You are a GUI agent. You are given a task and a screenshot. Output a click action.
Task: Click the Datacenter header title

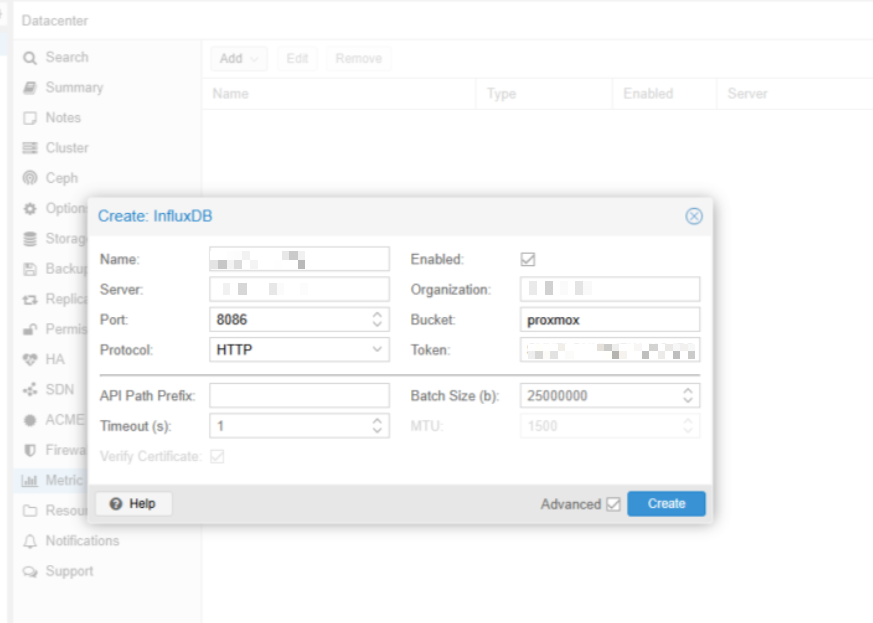point(55,21)
